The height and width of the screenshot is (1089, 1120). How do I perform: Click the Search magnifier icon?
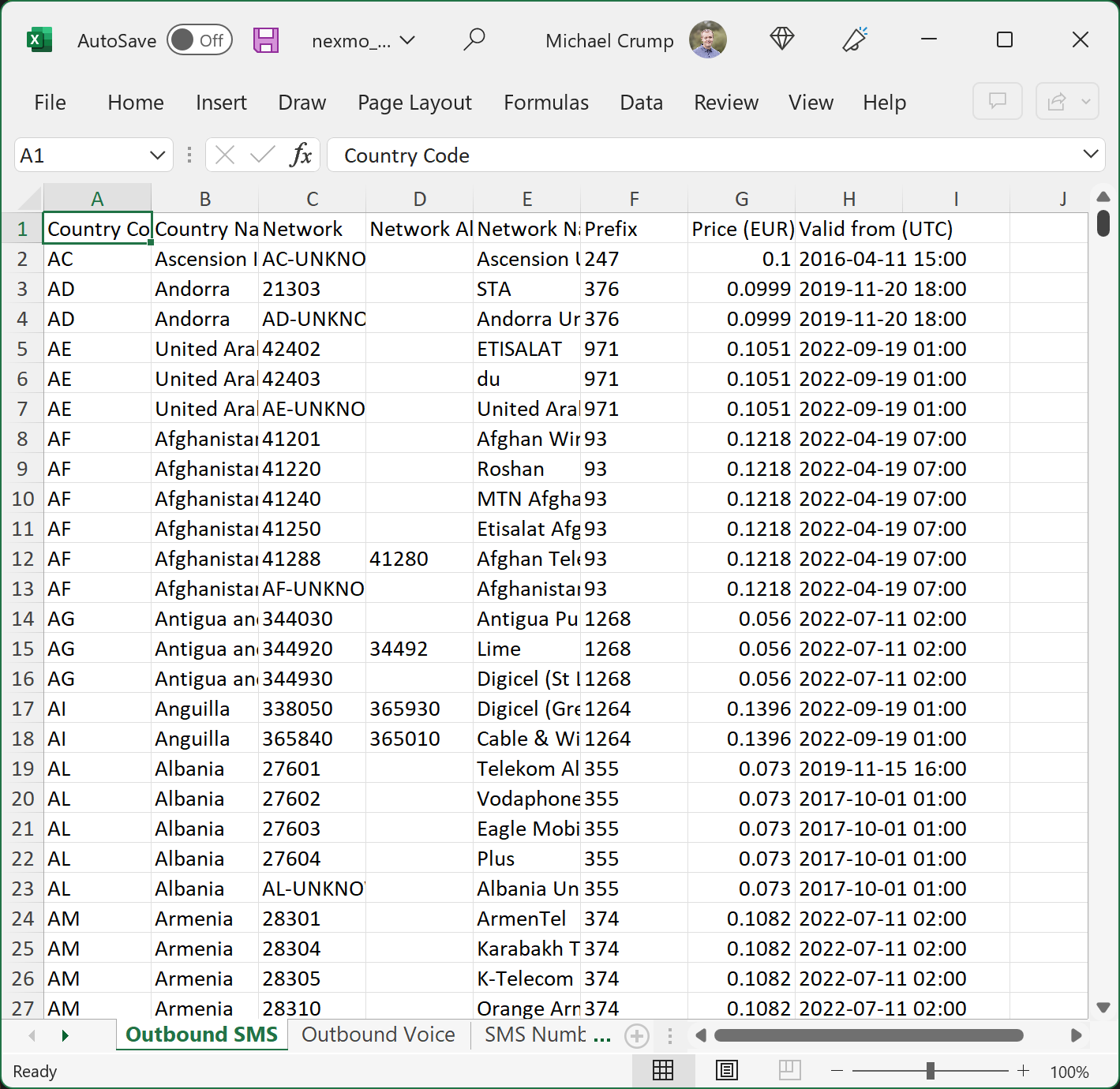point(474,39)
